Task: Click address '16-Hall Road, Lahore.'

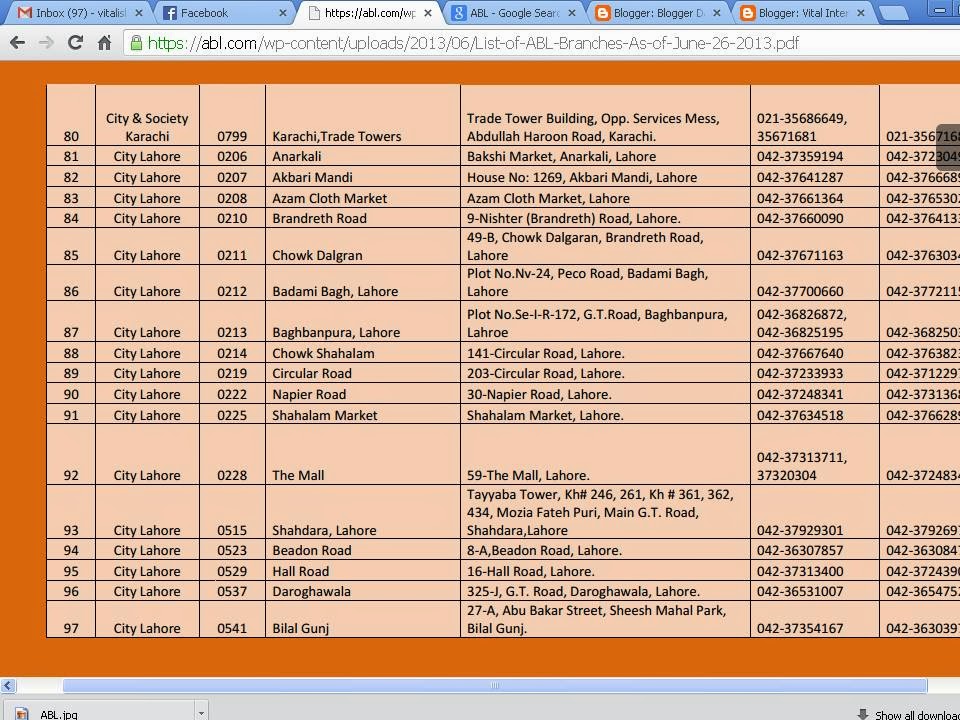Action: click(x=530, y=571)
